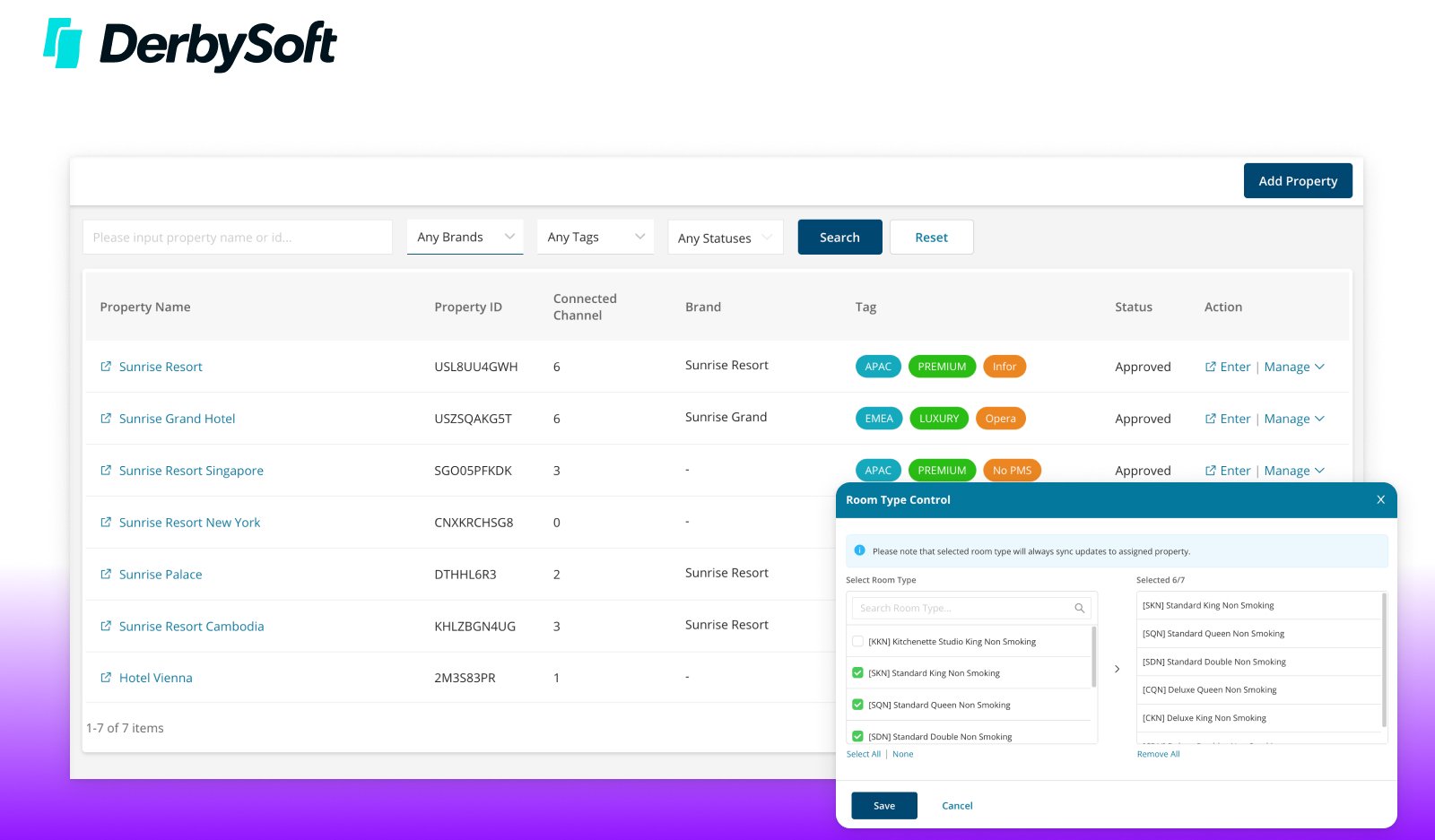Viewport: 1435px width, 840px height.
Task: Enter the Sunrise Resort Singapore property
Action: [x=1228, y=471]
